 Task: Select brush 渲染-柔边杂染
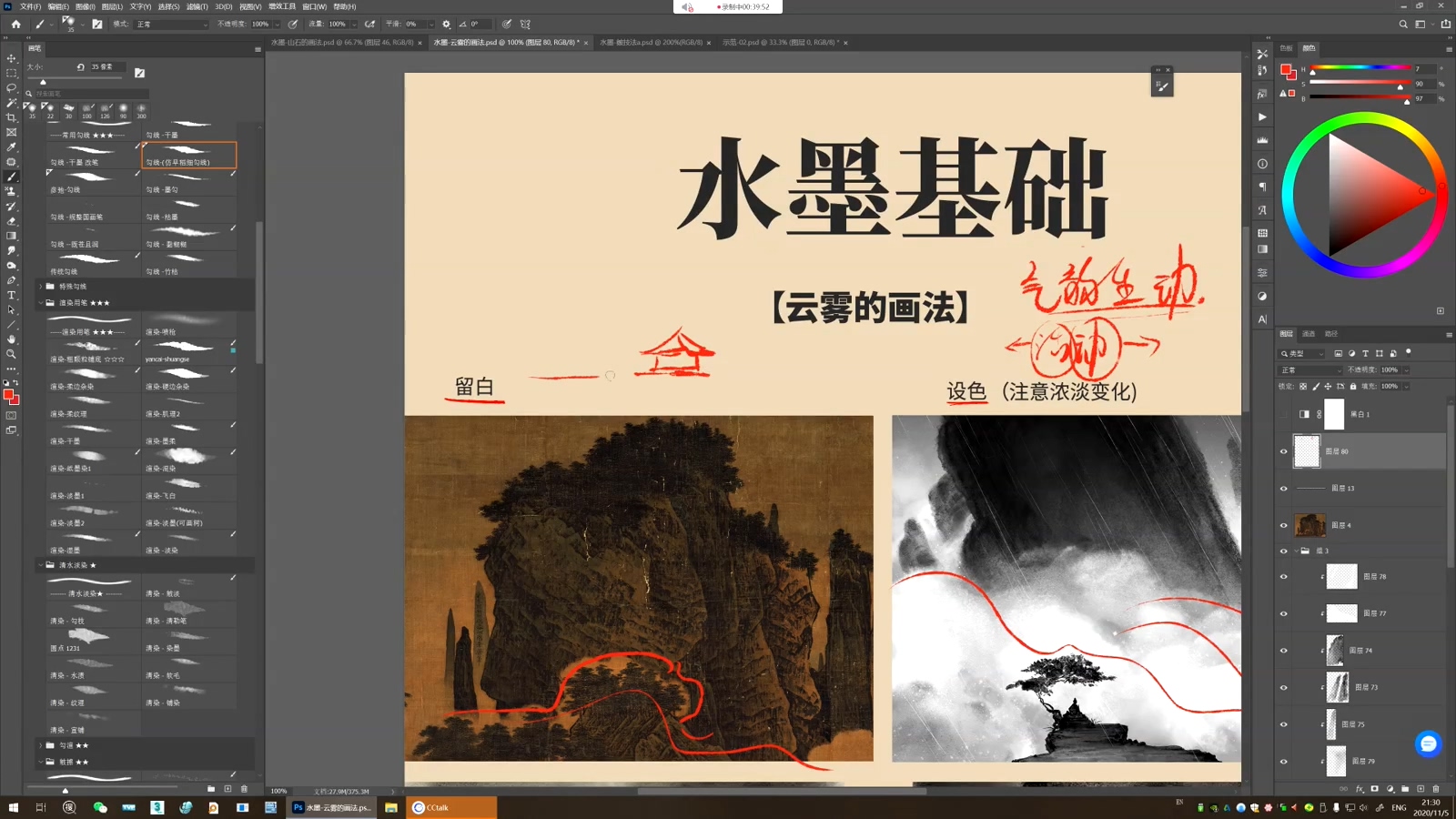(94, 379)
